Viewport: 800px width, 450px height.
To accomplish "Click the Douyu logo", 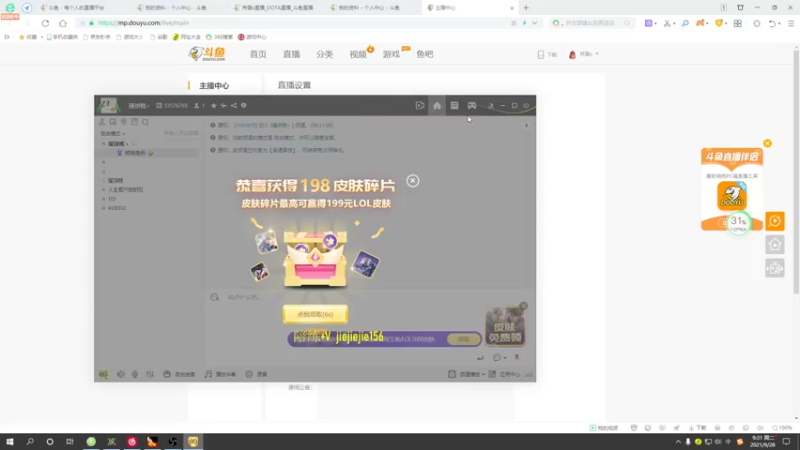I will 207,54.
